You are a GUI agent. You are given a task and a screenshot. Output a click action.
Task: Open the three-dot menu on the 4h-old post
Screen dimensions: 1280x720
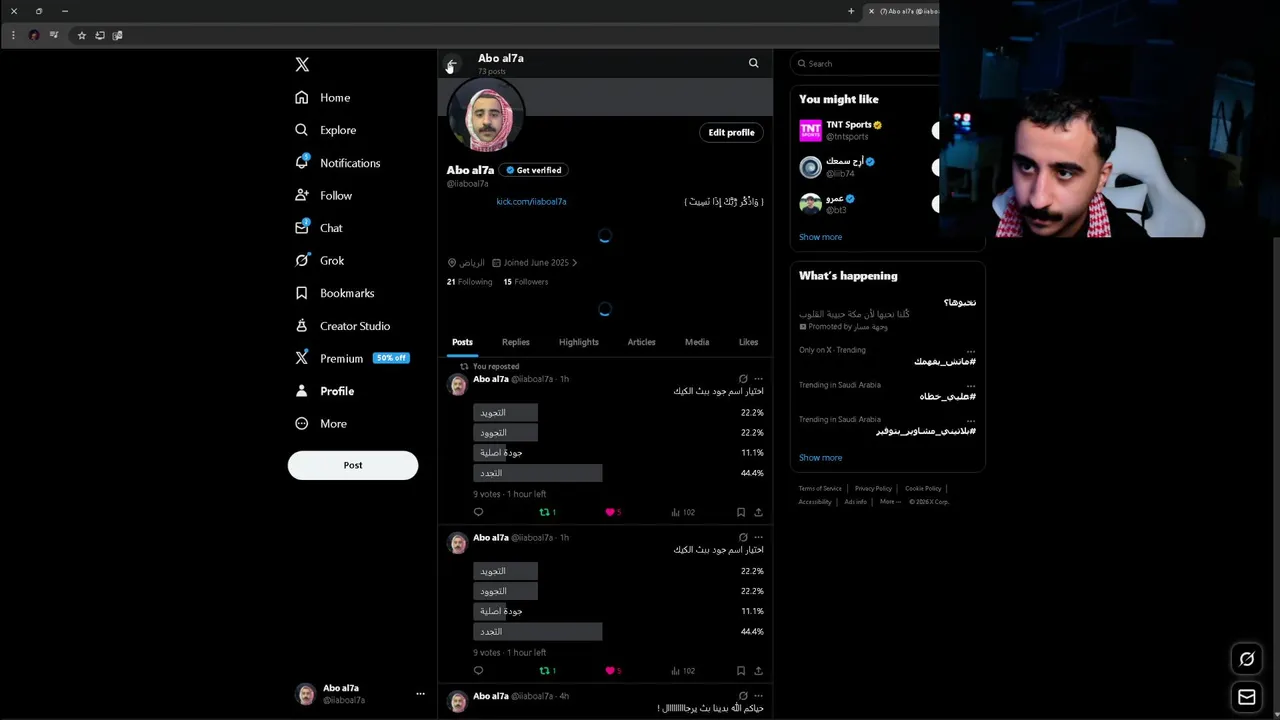click(x=758, y=696)
